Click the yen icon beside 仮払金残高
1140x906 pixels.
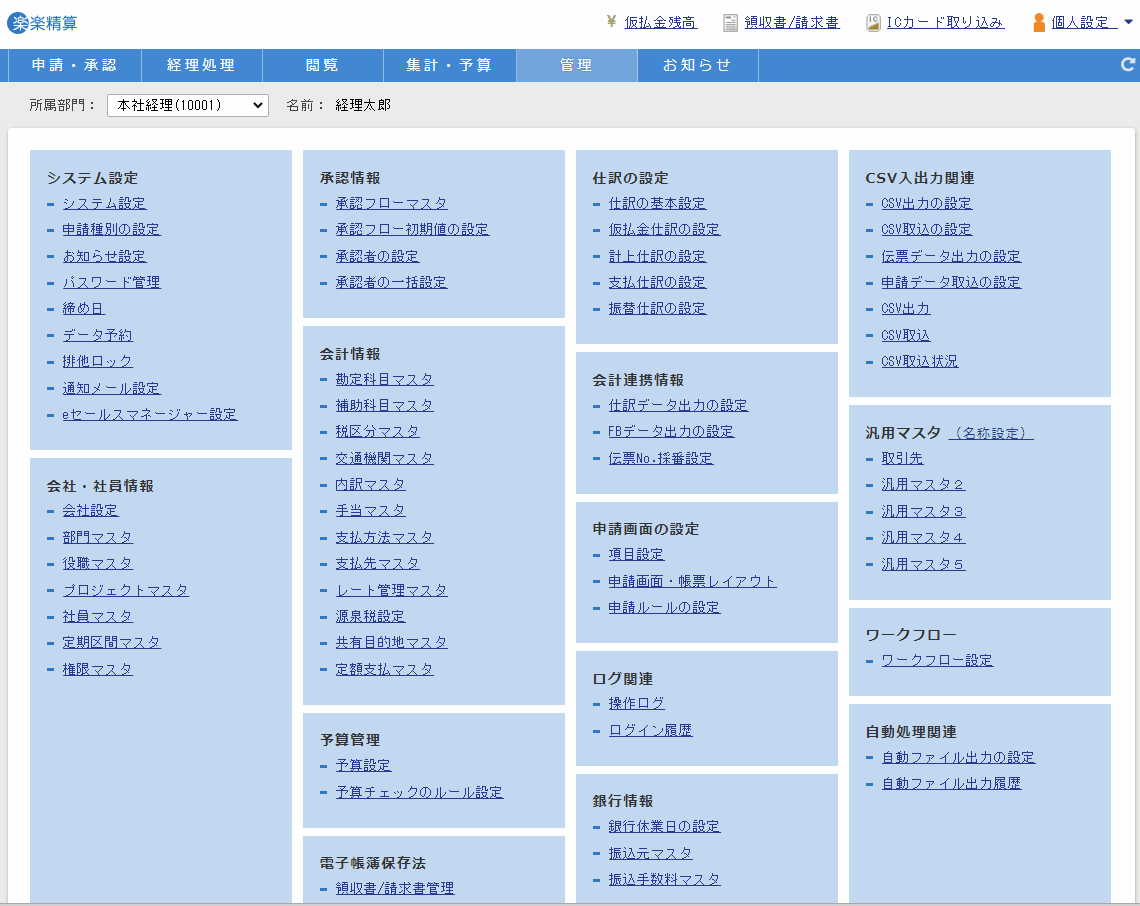pos(611,22)
